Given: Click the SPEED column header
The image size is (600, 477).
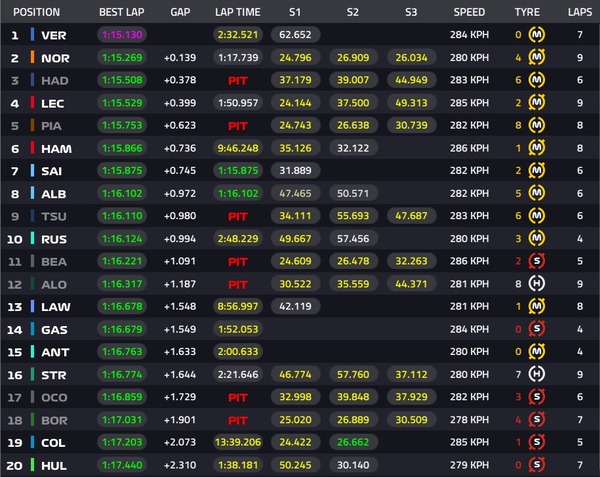Looking at the screenshot, I should [x=468, y=12].
